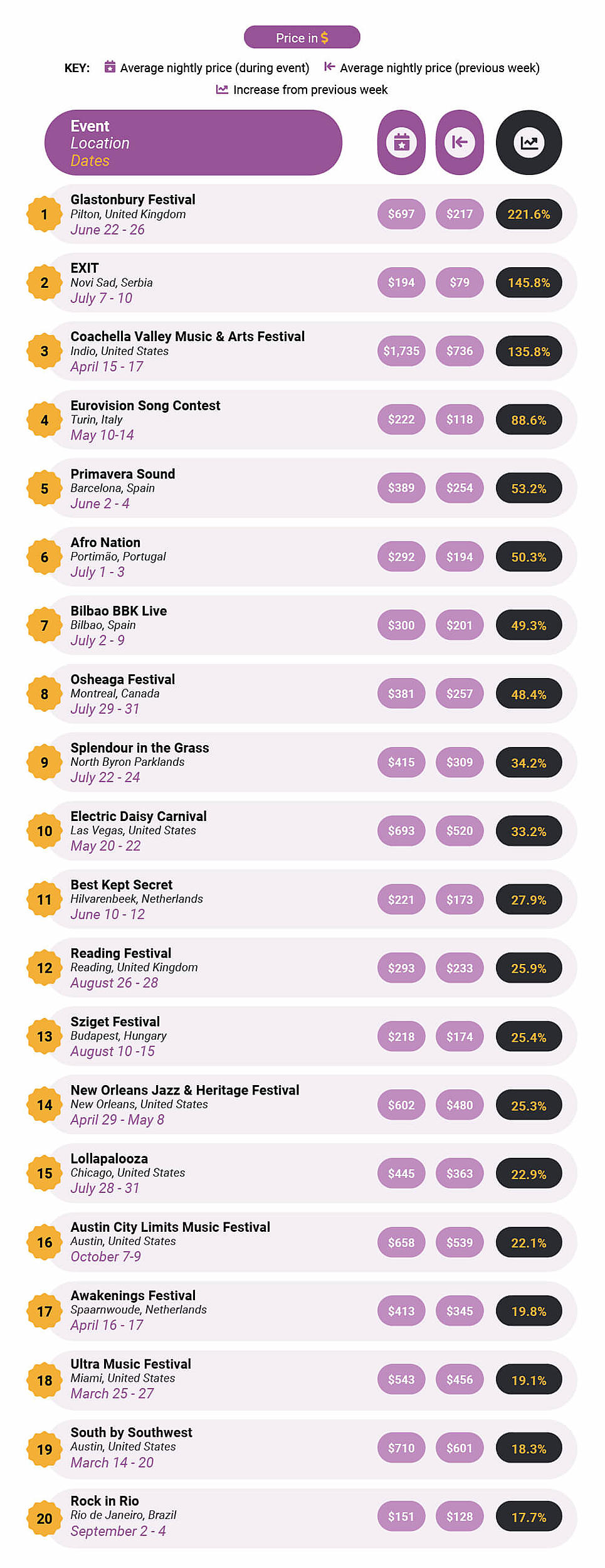Select the Glastonbury Festival title

tap(133, 199)
